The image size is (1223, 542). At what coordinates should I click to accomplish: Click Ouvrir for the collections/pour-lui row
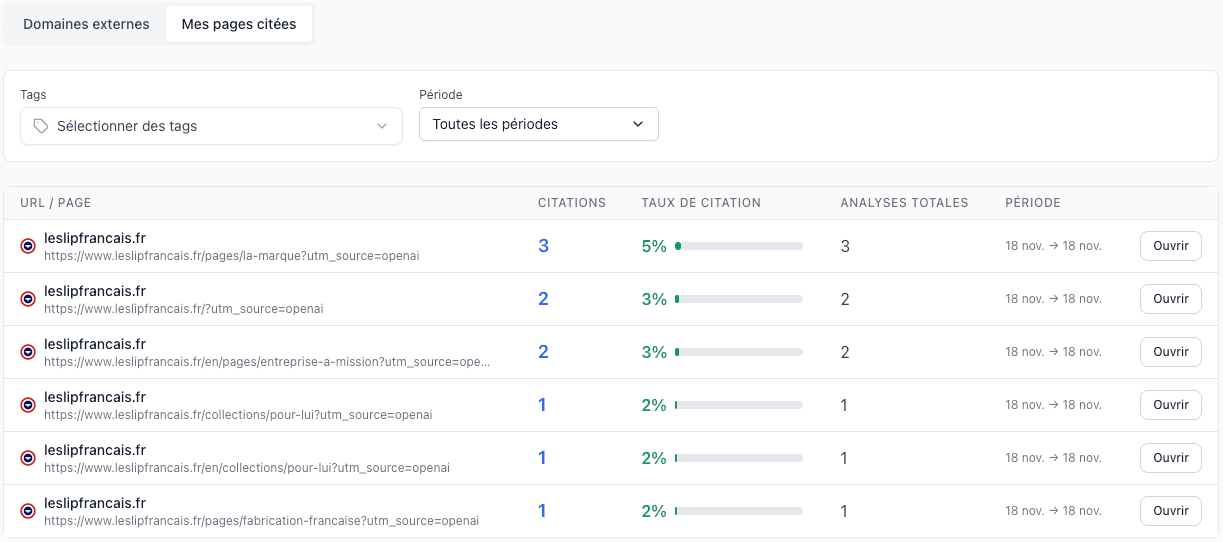pyautogui.click(x=1171, y=405)
